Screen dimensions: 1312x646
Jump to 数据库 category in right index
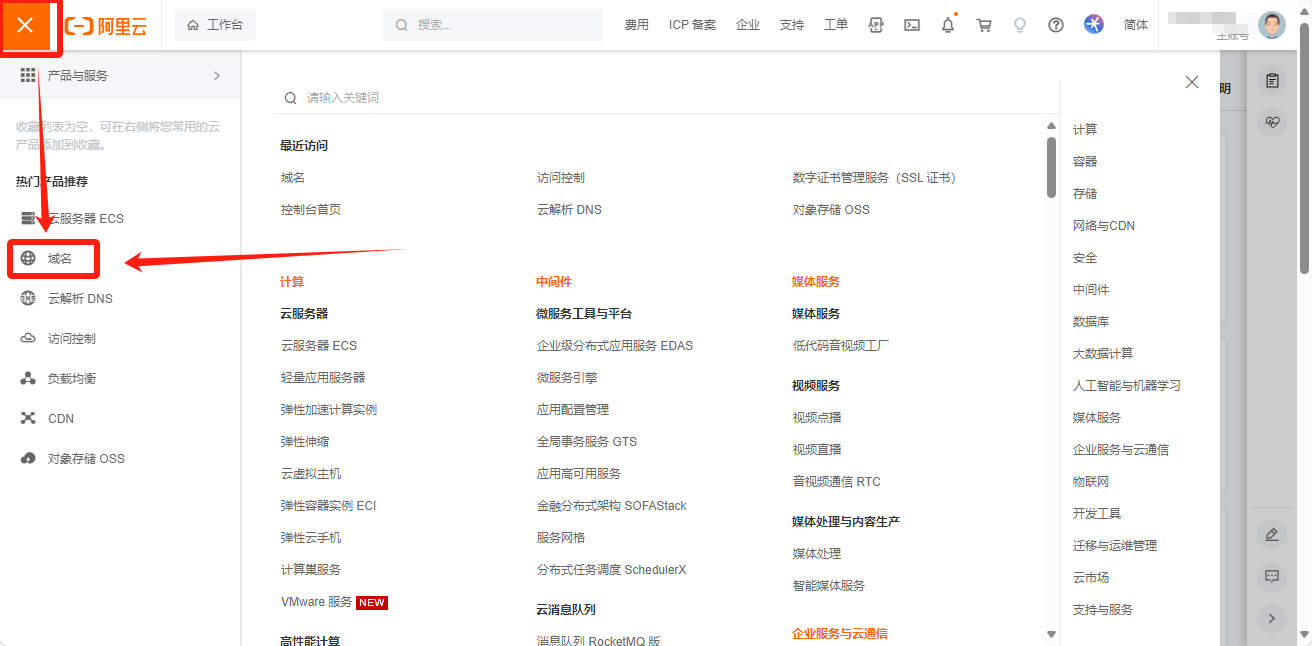tap(1090, 322)
